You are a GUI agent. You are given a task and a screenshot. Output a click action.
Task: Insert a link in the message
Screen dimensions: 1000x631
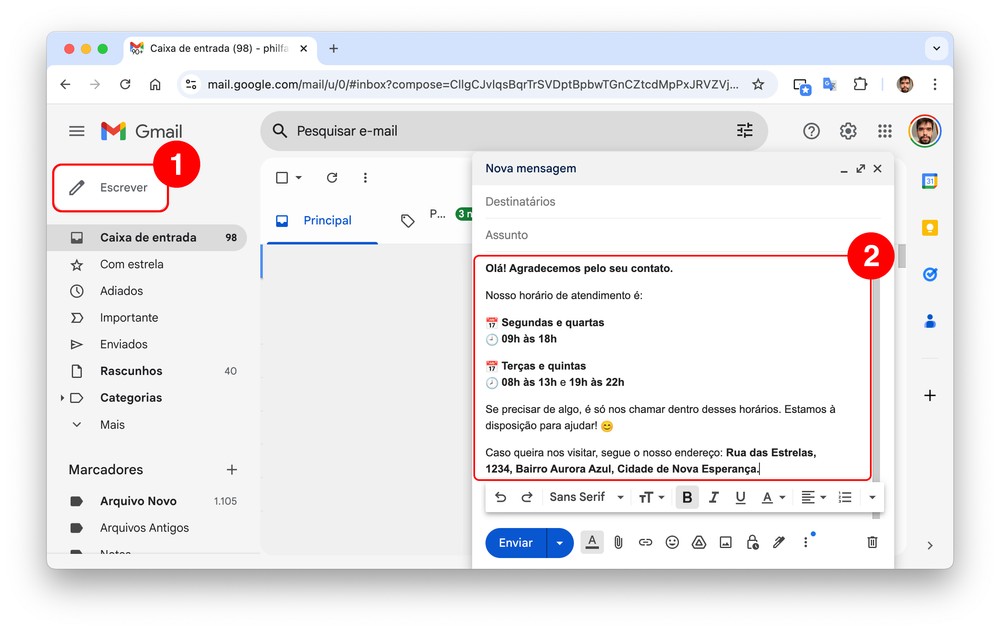[x=645, y=542]
